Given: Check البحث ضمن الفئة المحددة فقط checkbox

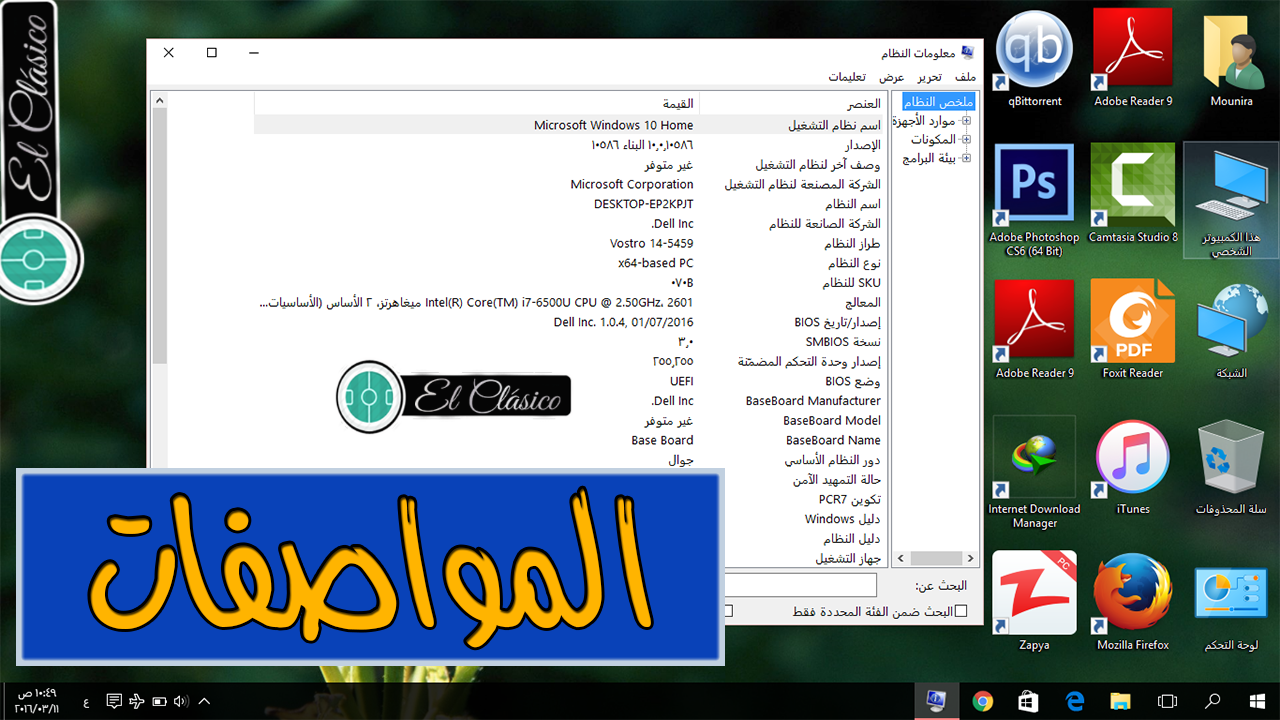Looking at the screenshot, I should tap(961, 611).
